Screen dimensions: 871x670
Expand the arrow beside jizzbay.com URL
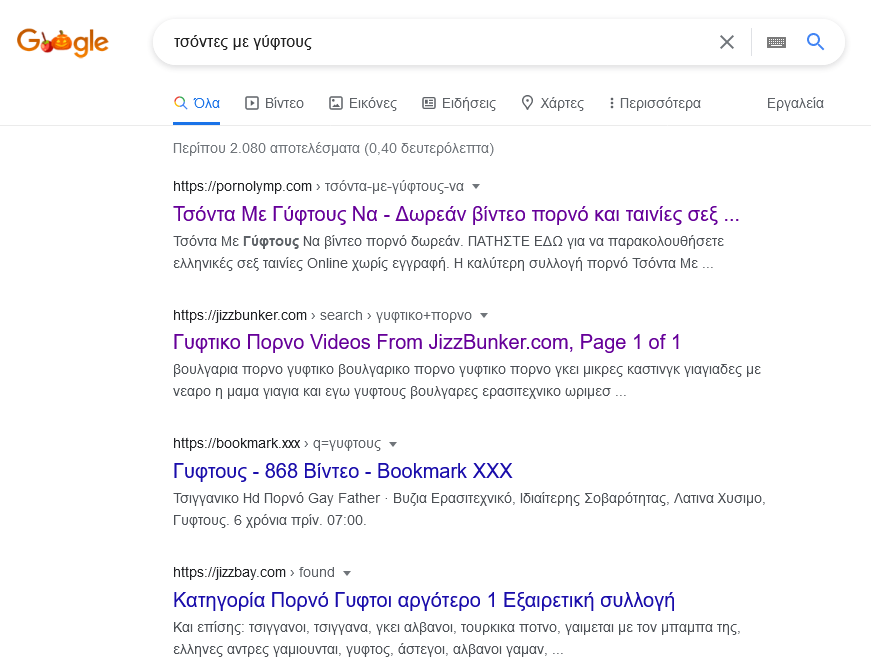pos(347,573)
